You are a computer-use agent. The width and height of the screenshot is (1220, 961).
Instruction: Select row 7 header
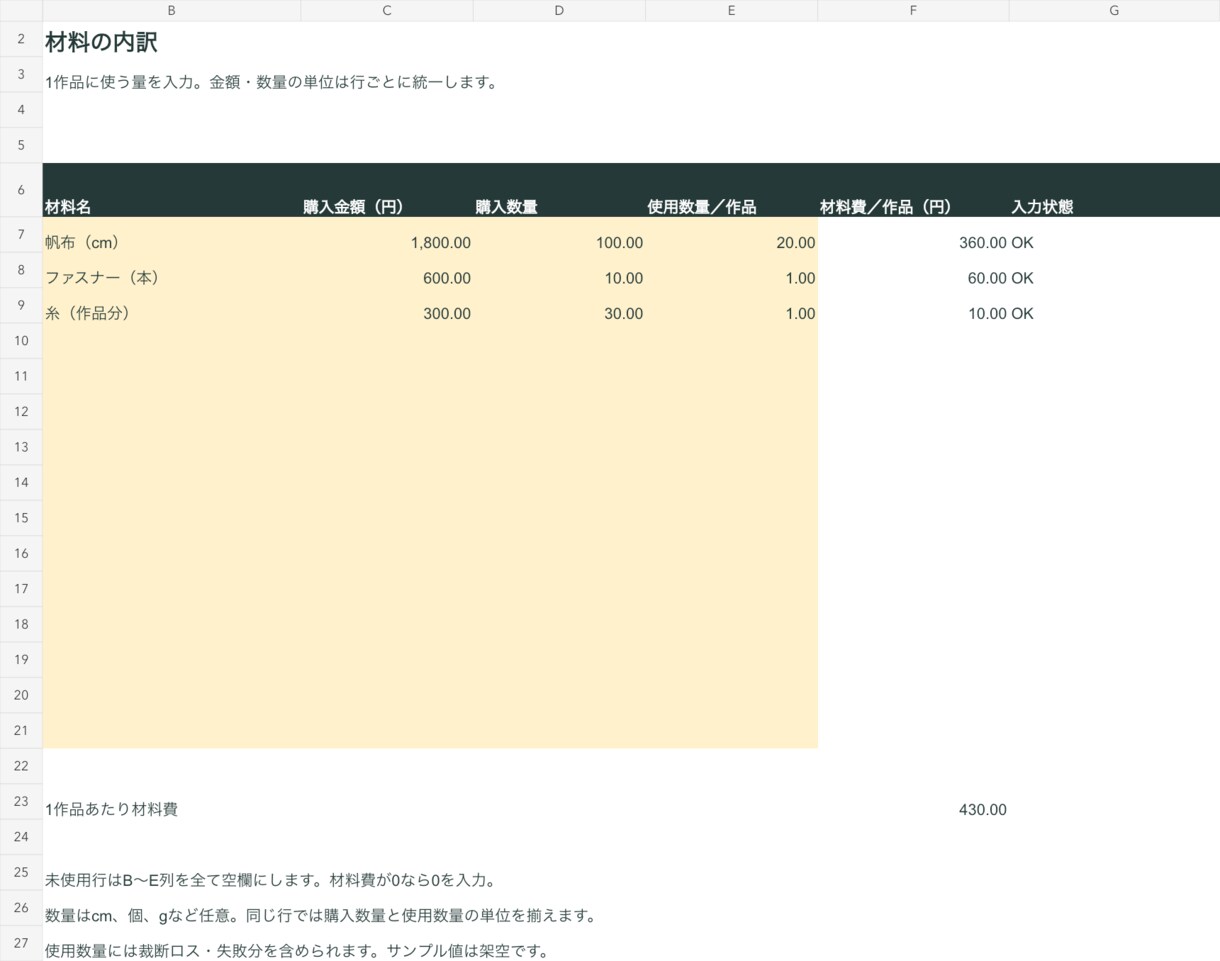coord(21,235)
